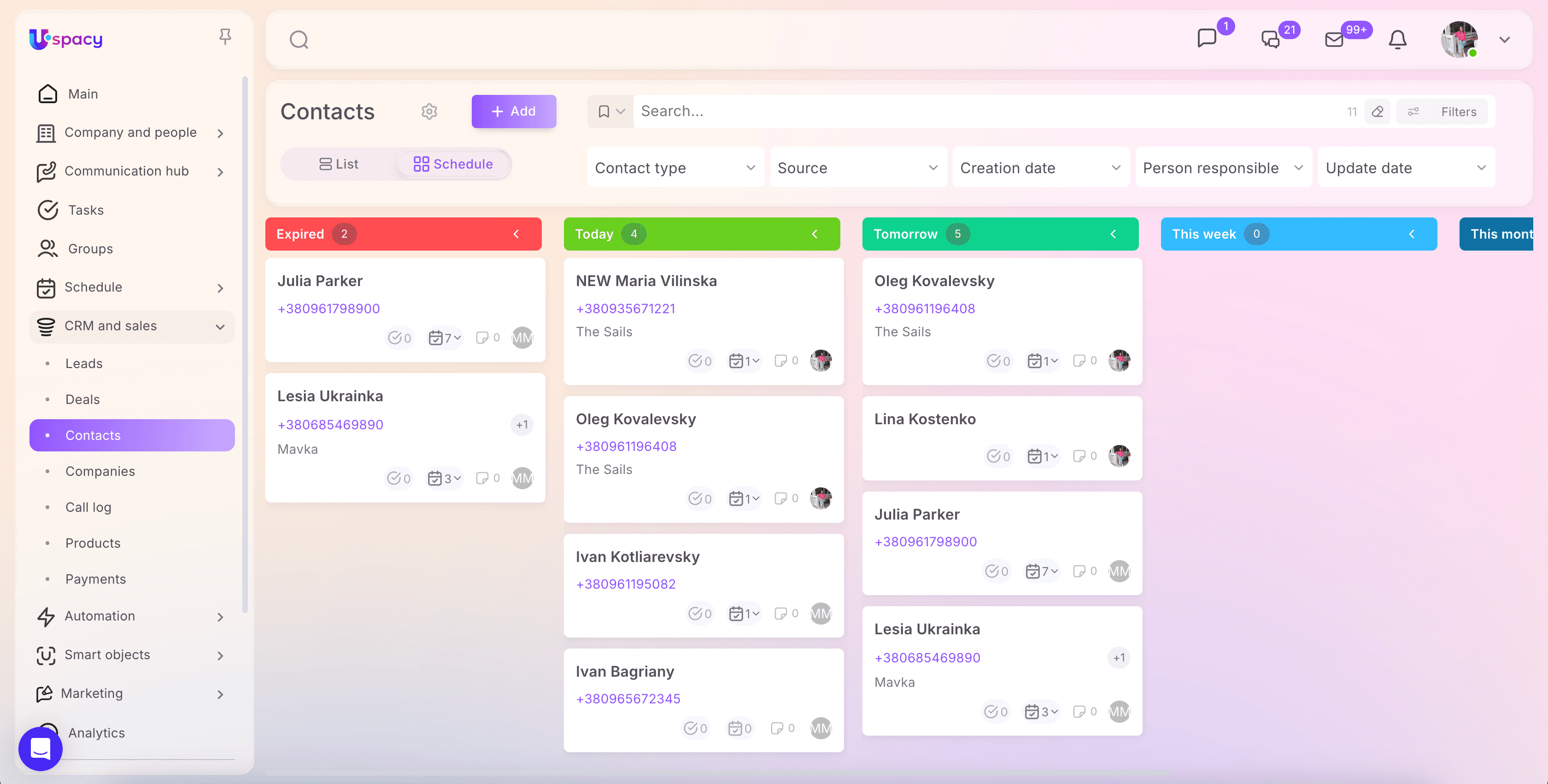This screenshot has width=1548, height=784.
Task: Expand Automation submenu
Action: coord(221,616)
